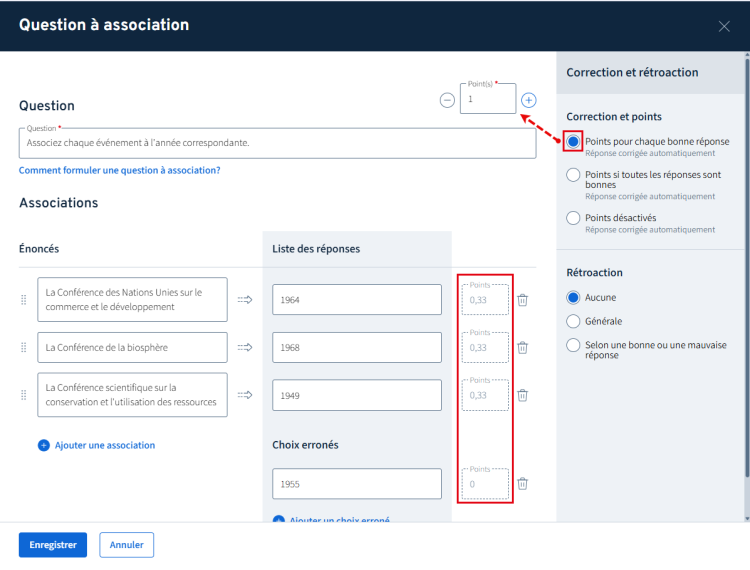
Task: Delete the 1968 association with trash icon
Action: point(522,347)
